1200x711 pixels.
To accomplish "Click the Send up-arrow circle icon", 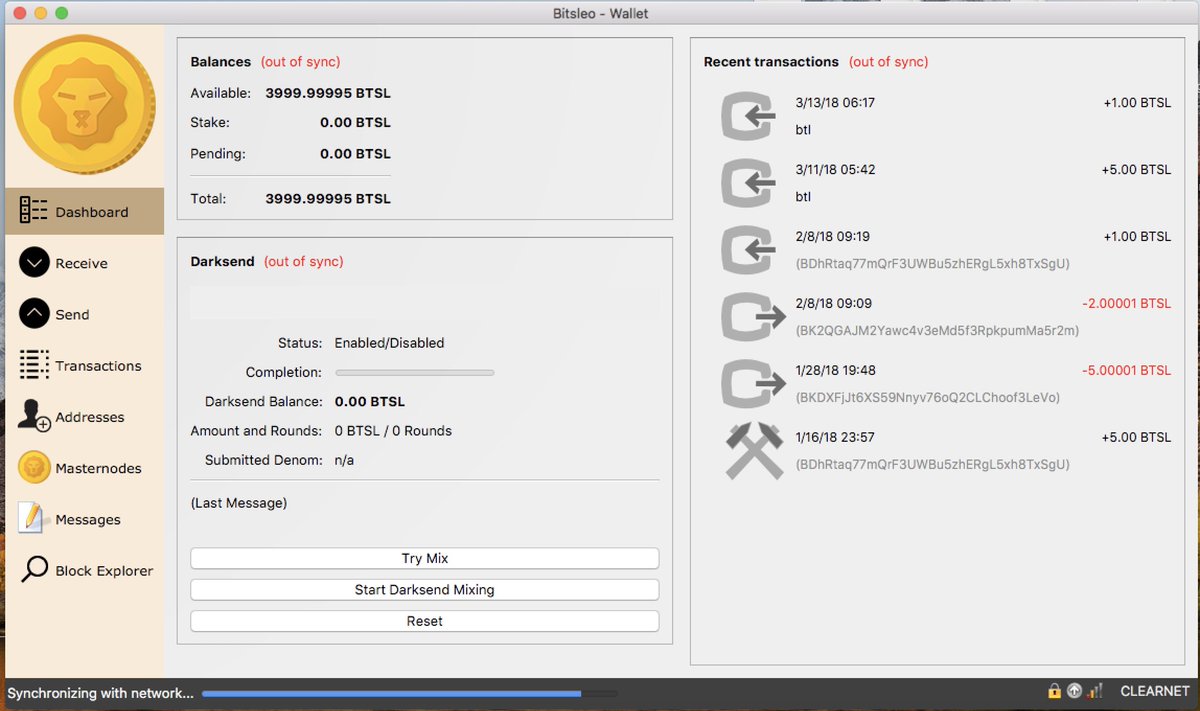I will tap(34, 314).
